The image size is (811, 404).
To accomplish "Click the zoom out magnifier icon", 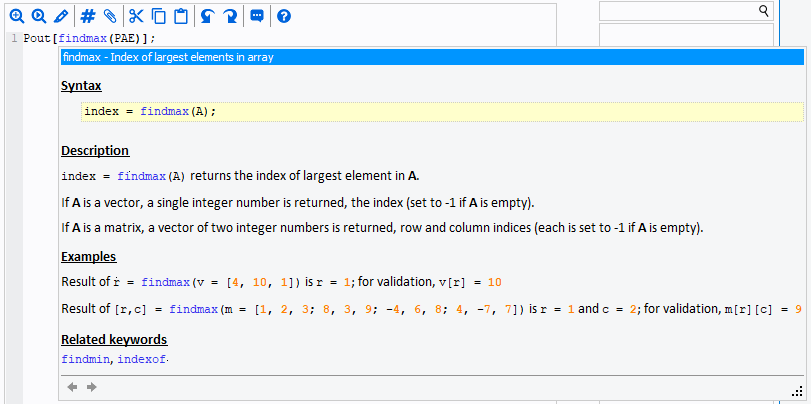I will tap(39, 17).
